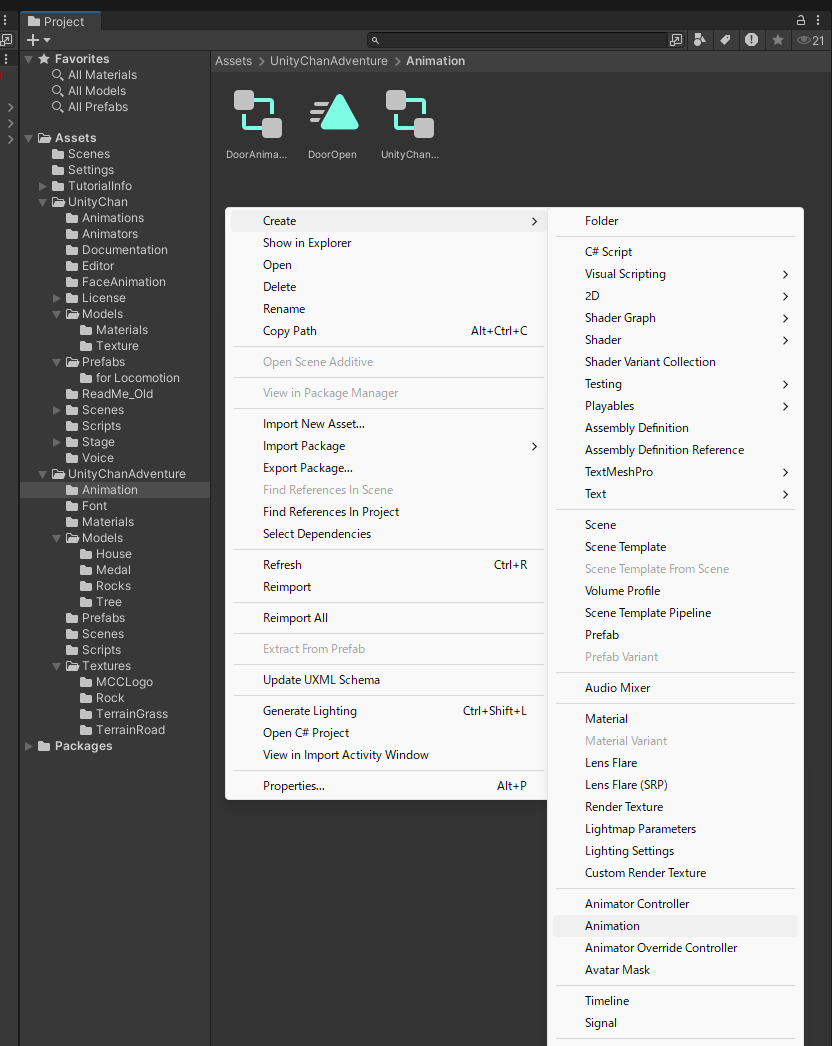Click the Project search input field
This screenshot has height=1046, width=832.
(x=522, y=40)
